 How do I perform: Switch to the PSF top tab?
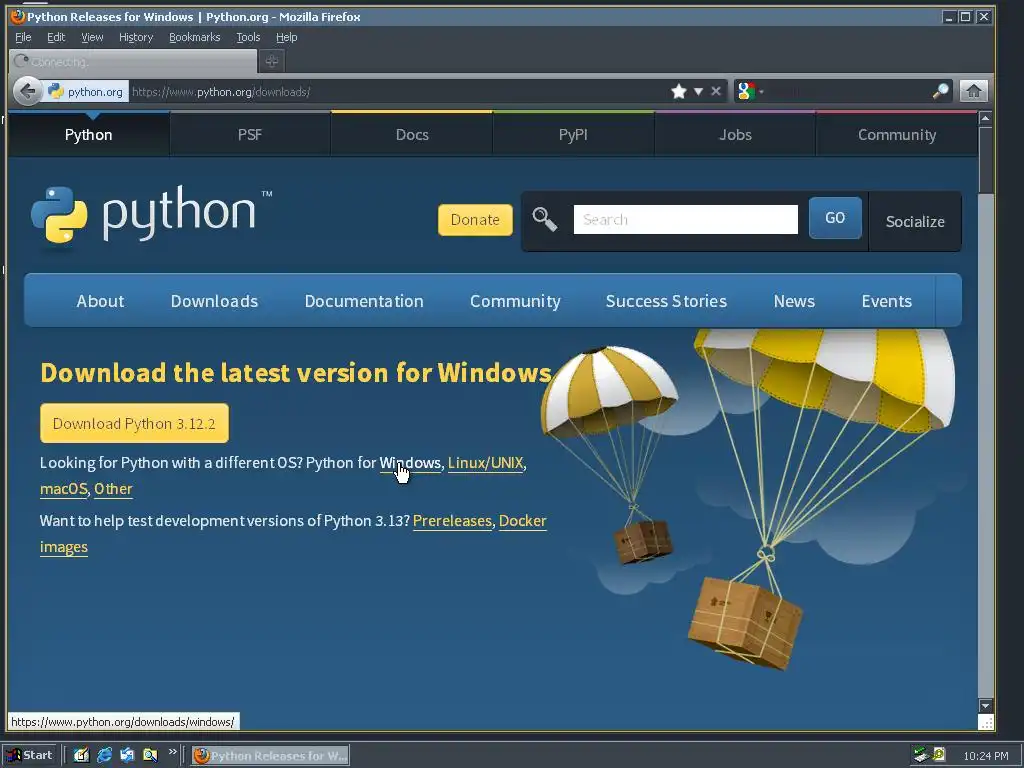[250, 135]
